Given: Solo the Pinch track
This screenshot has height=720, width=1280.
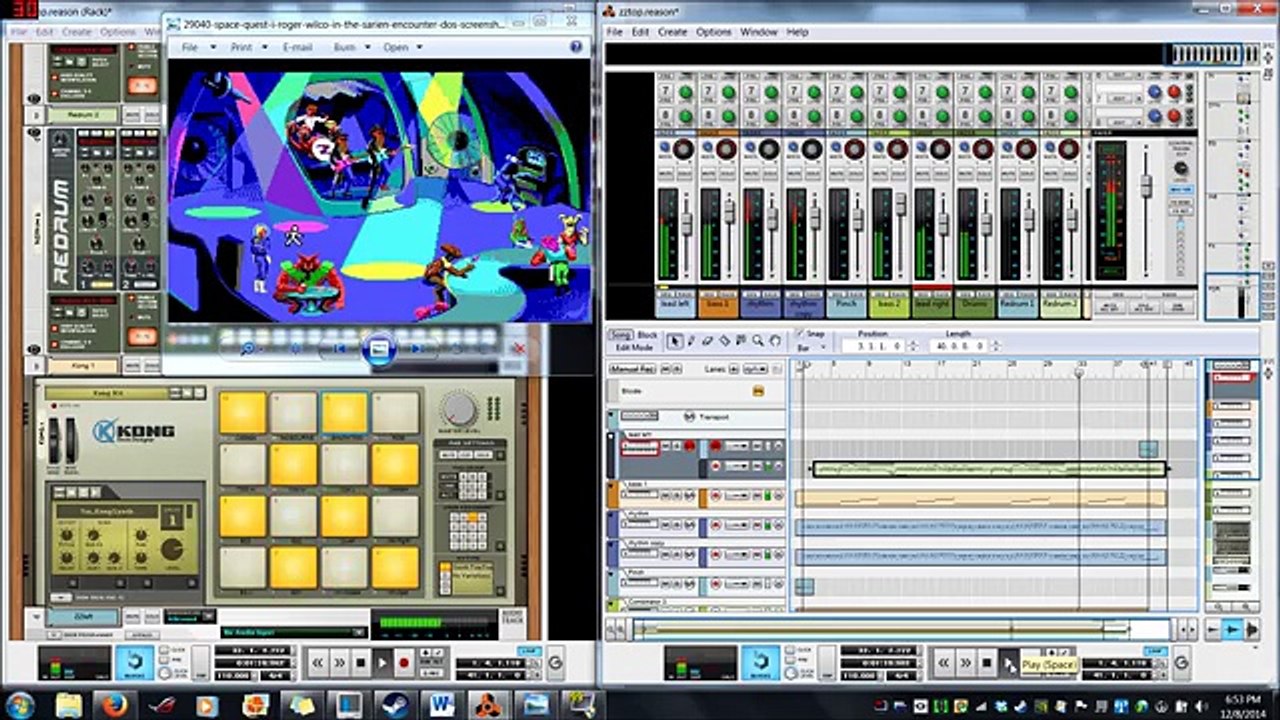Looking at the screenshot, I should (677, 583).
